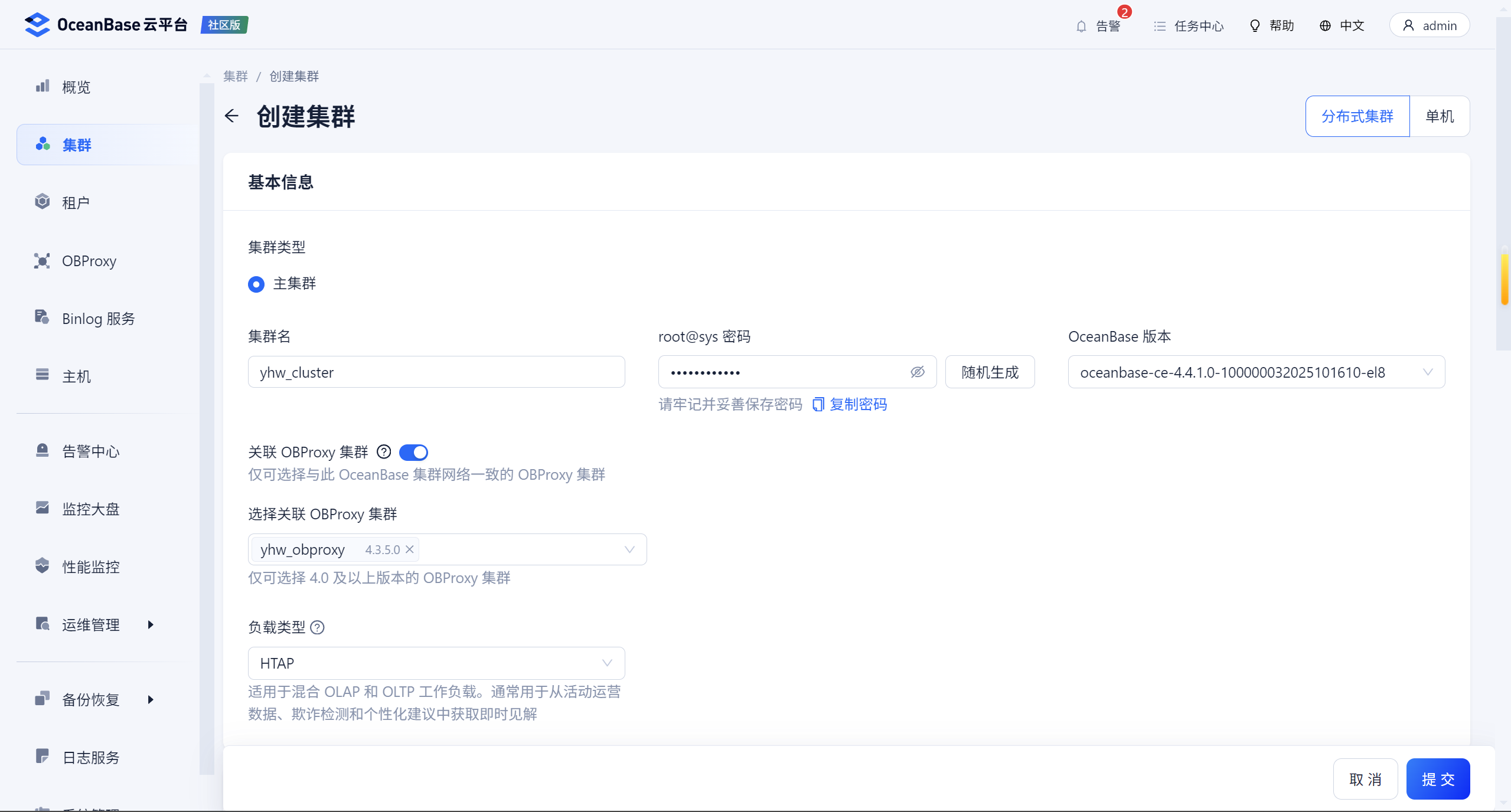
Task: Open the OceanBase 版本 dropdown
Action: (x=1256, y=372)
